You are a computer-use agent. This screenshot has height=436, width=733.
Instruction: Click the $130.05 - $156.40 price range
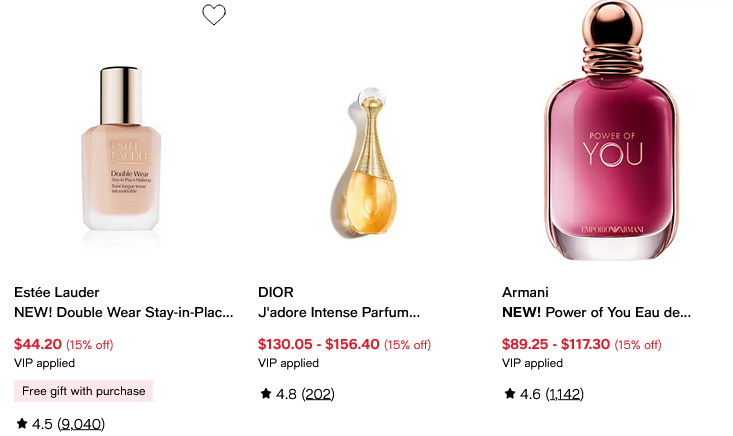coord(319,344)
